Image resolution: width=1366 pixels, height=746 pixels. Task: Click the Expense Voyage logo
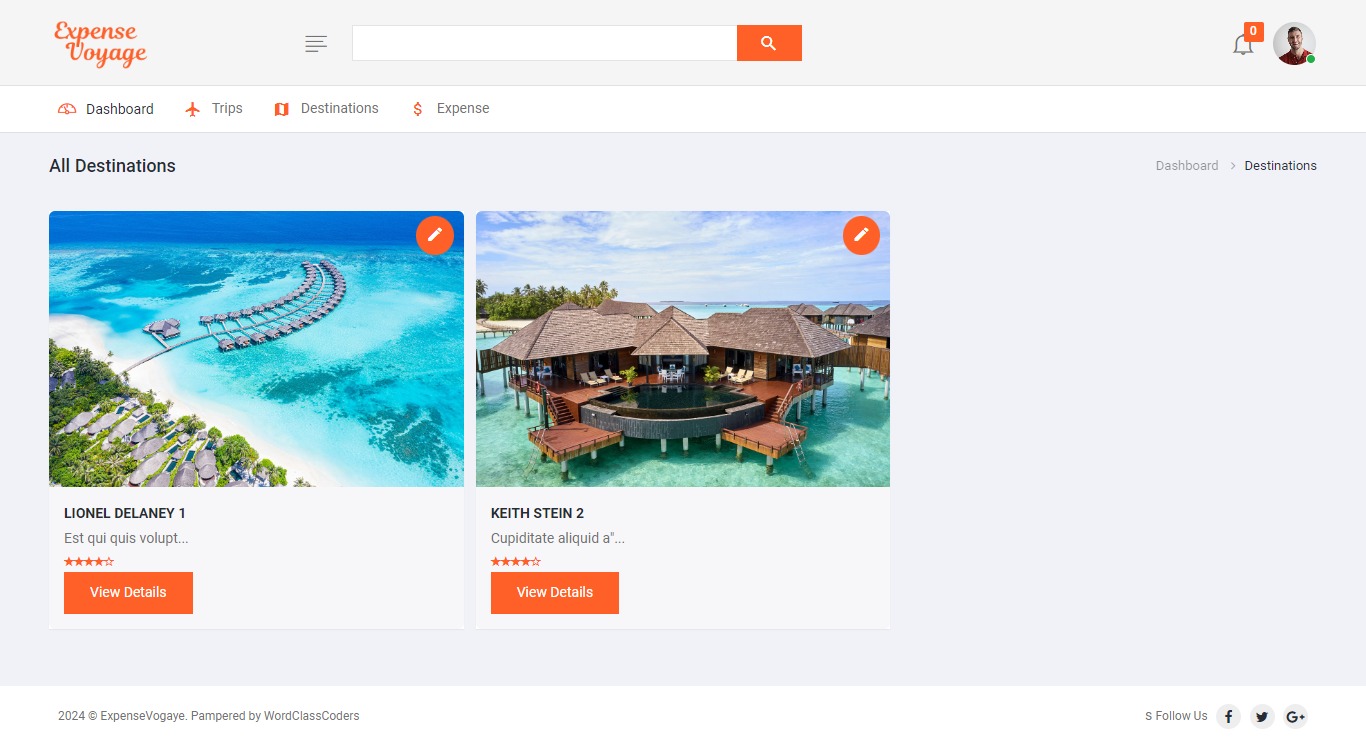[100, 44]
